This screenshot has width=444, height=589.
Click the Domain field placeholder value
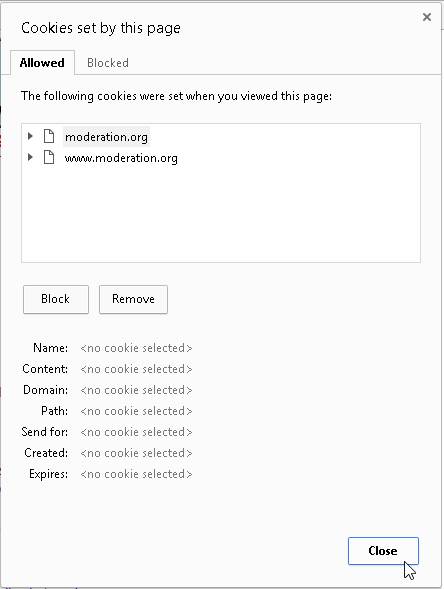(136, 390)
